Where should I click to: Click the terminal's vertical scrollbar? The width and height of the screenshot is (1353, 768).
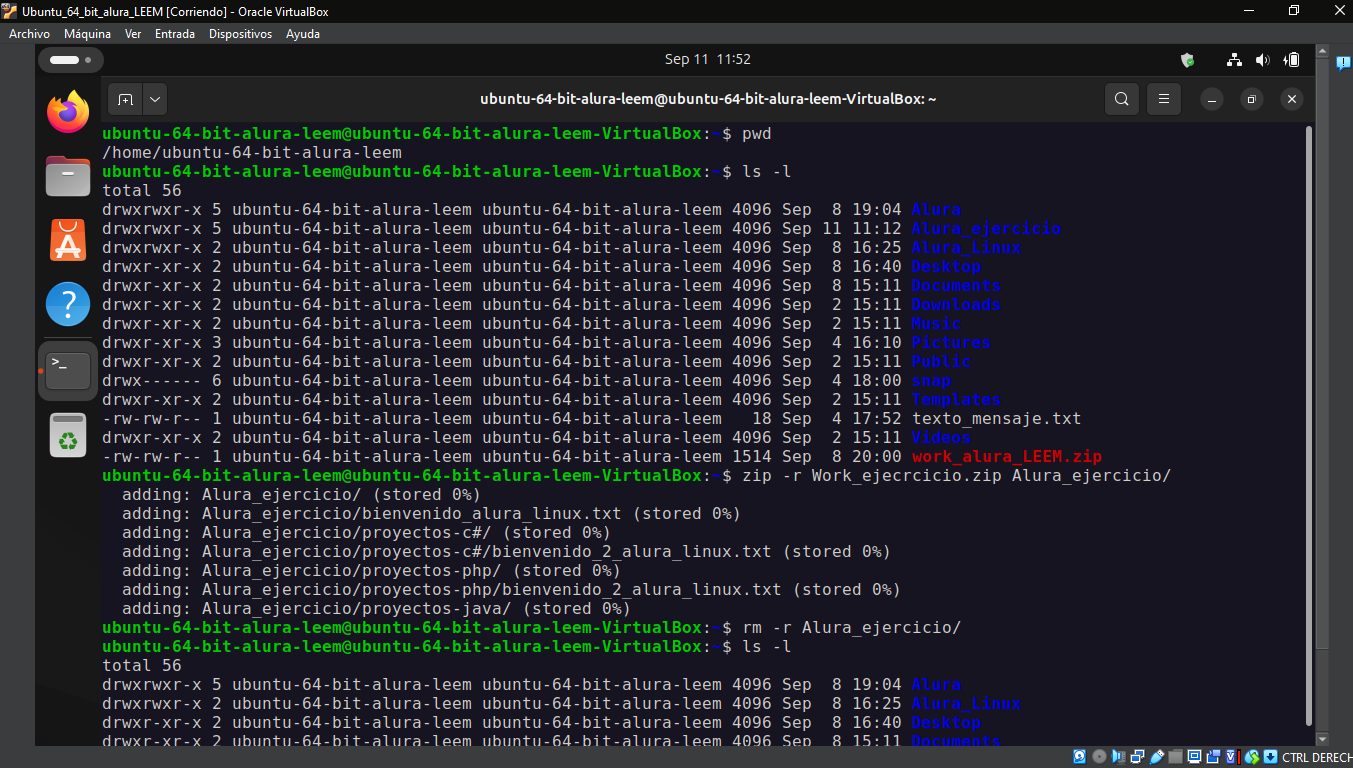[1309, 424]
